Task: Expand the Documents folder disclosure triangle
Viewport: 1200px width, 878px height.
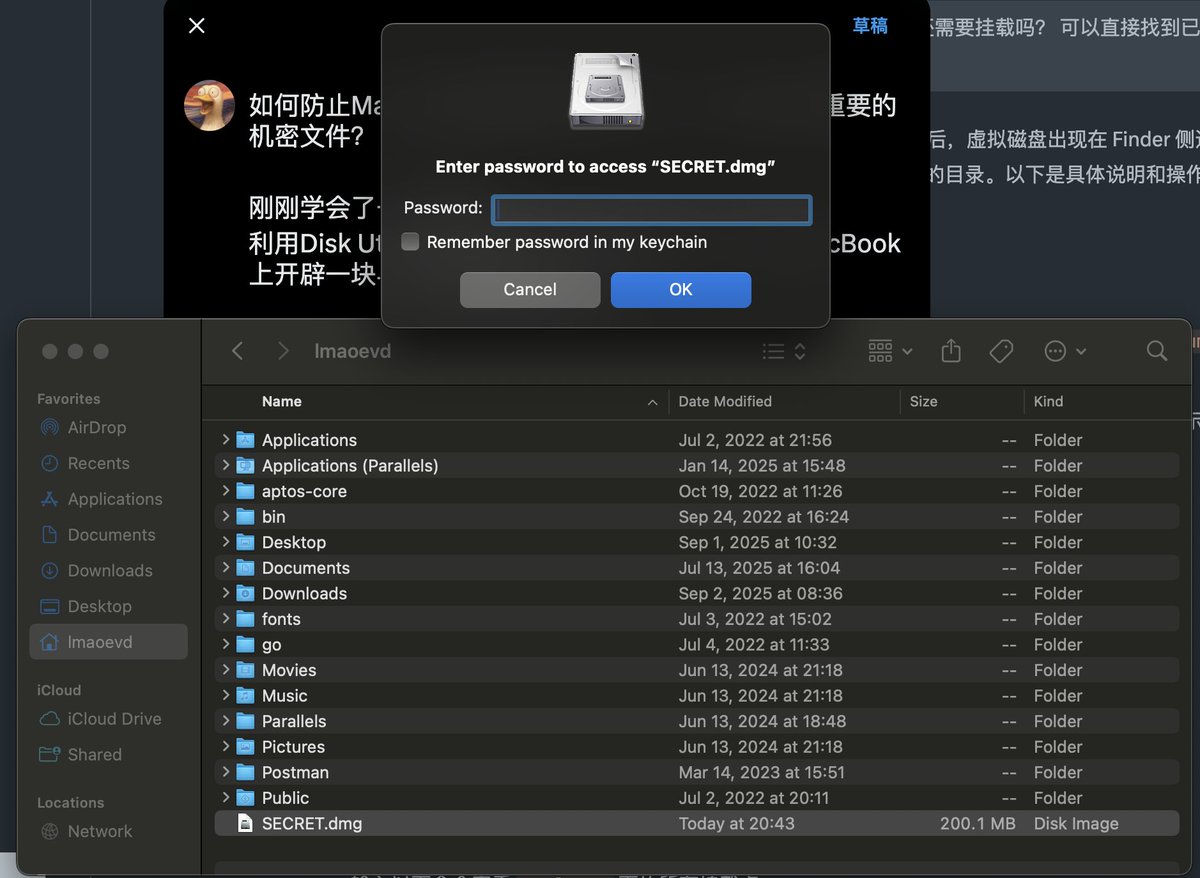Action: 226,568
